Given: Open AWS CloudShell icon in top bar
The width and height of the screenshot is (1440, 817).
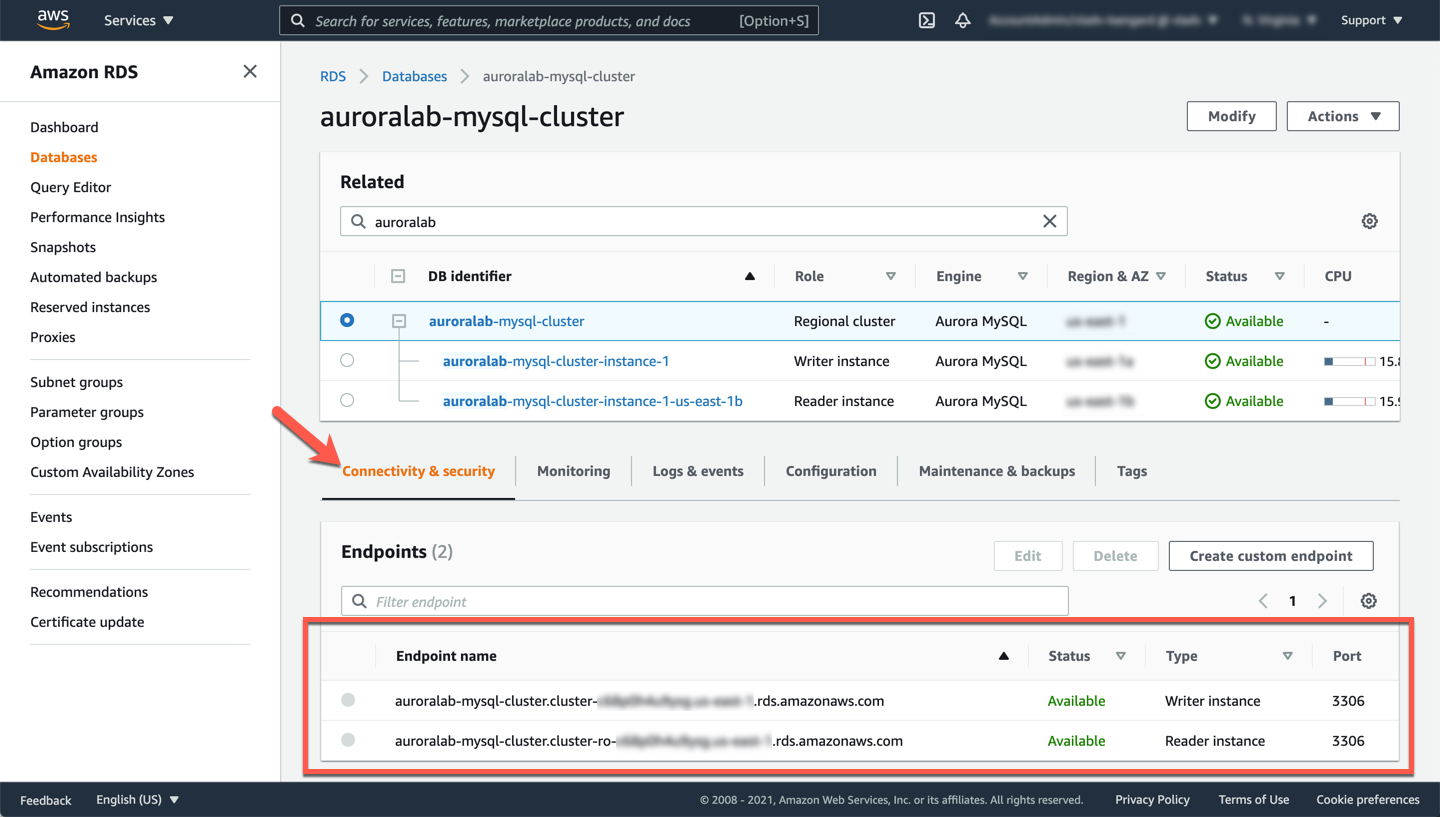Looking at the screenshot, I should [x=927, y=20].
